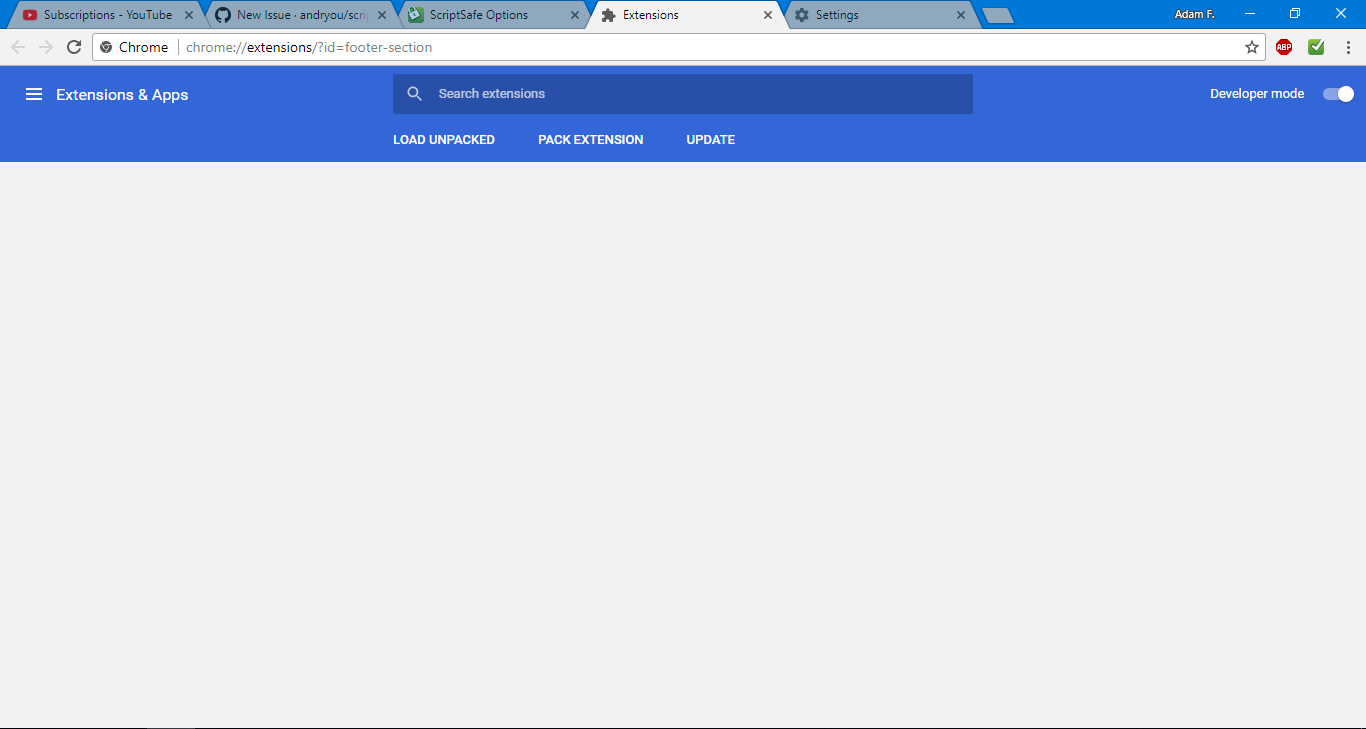Click the PACK EXTENSION button

coord(591,140)
